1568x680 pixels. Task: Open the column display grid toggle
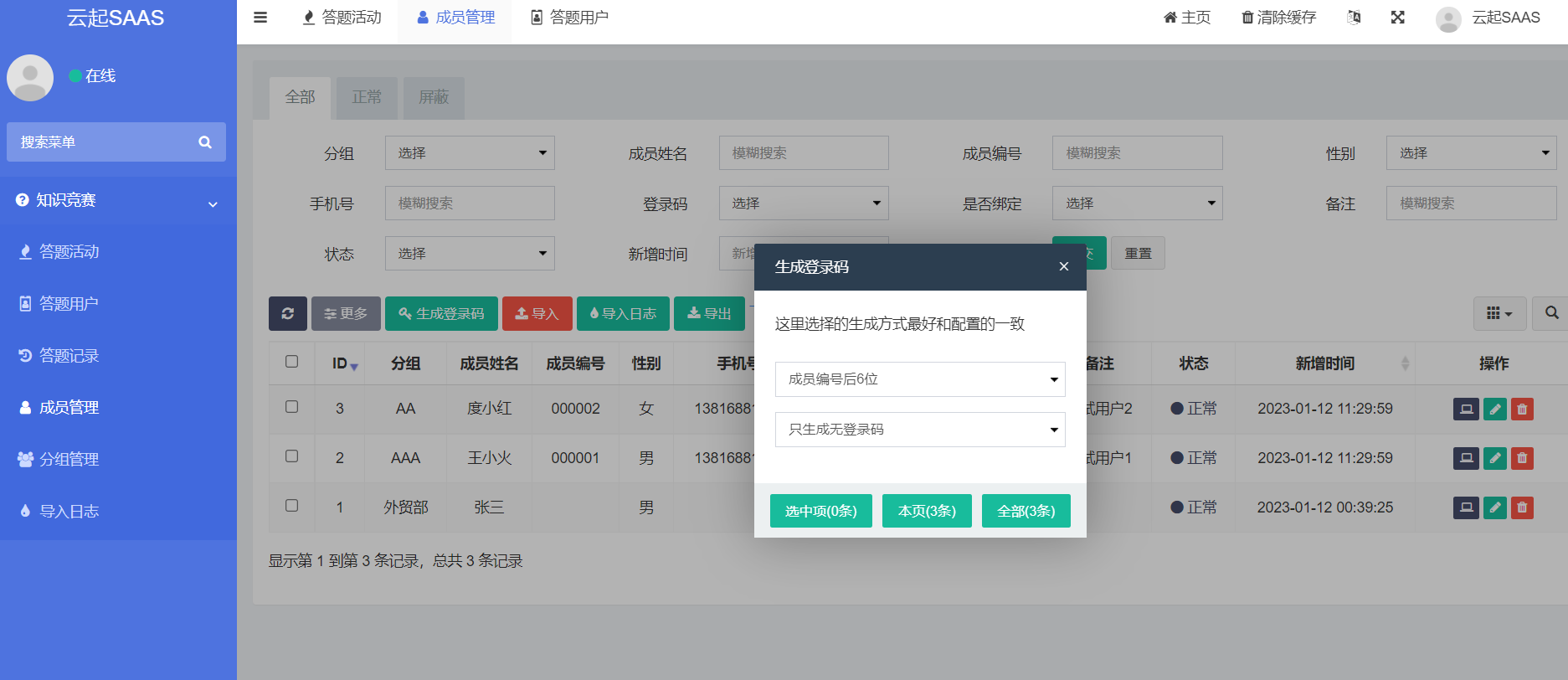(1499, 313)
